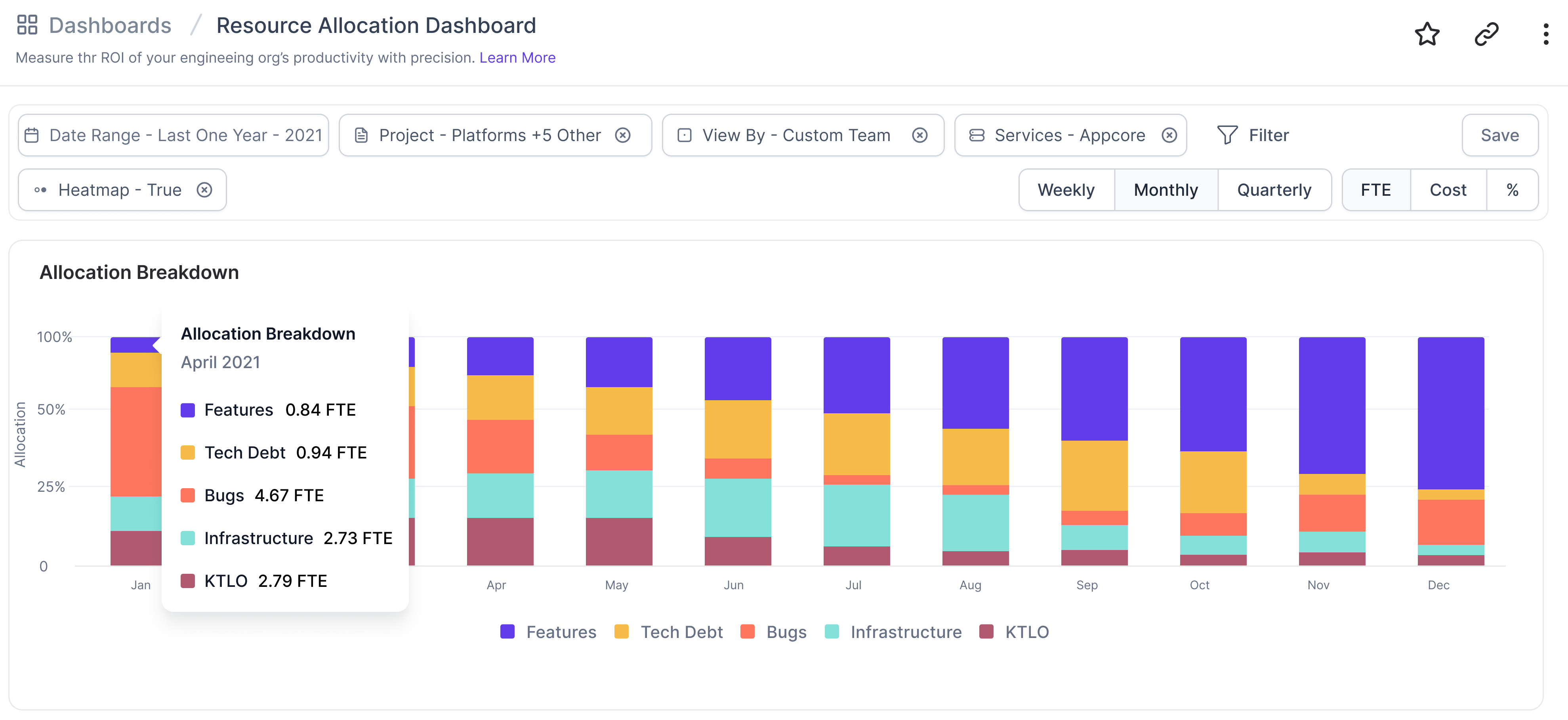Viewport: 1568px width, 720px height.
Task: Open the three-dot more options menu
Action: tap(1545, 34)
